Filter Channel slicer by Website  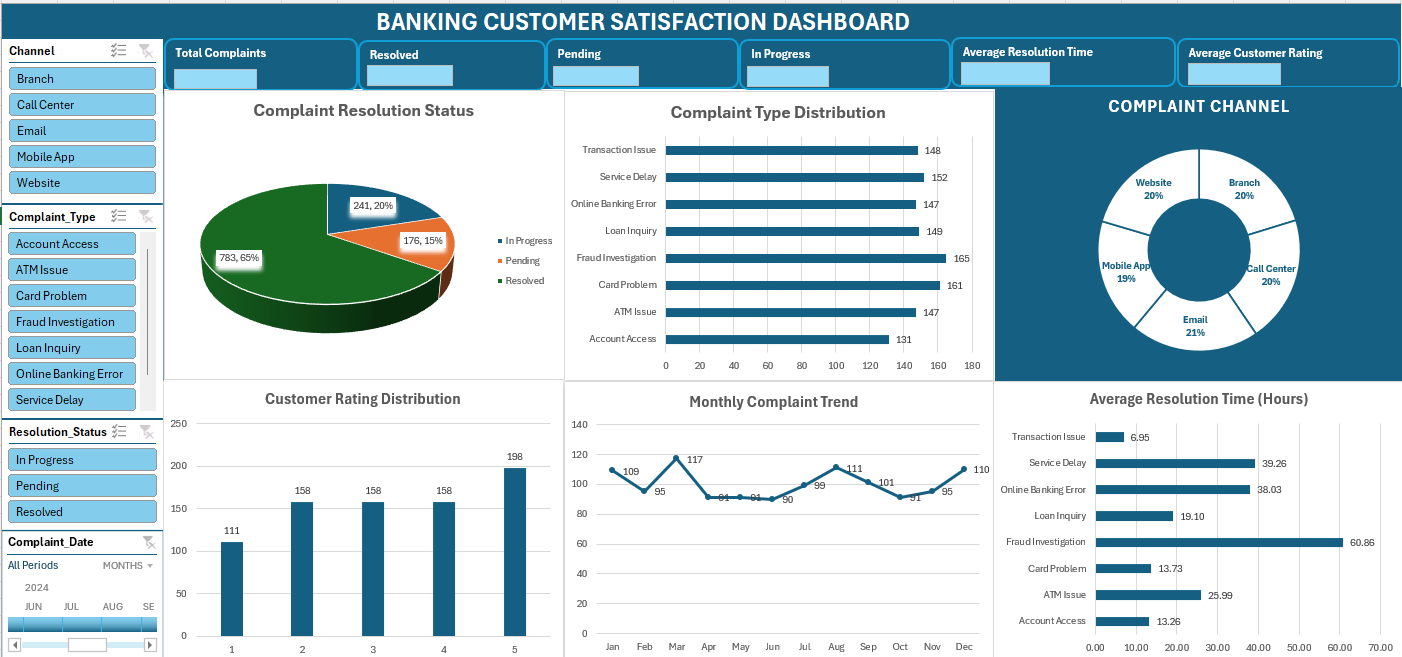pyautogui.click(x=82, y=183)
